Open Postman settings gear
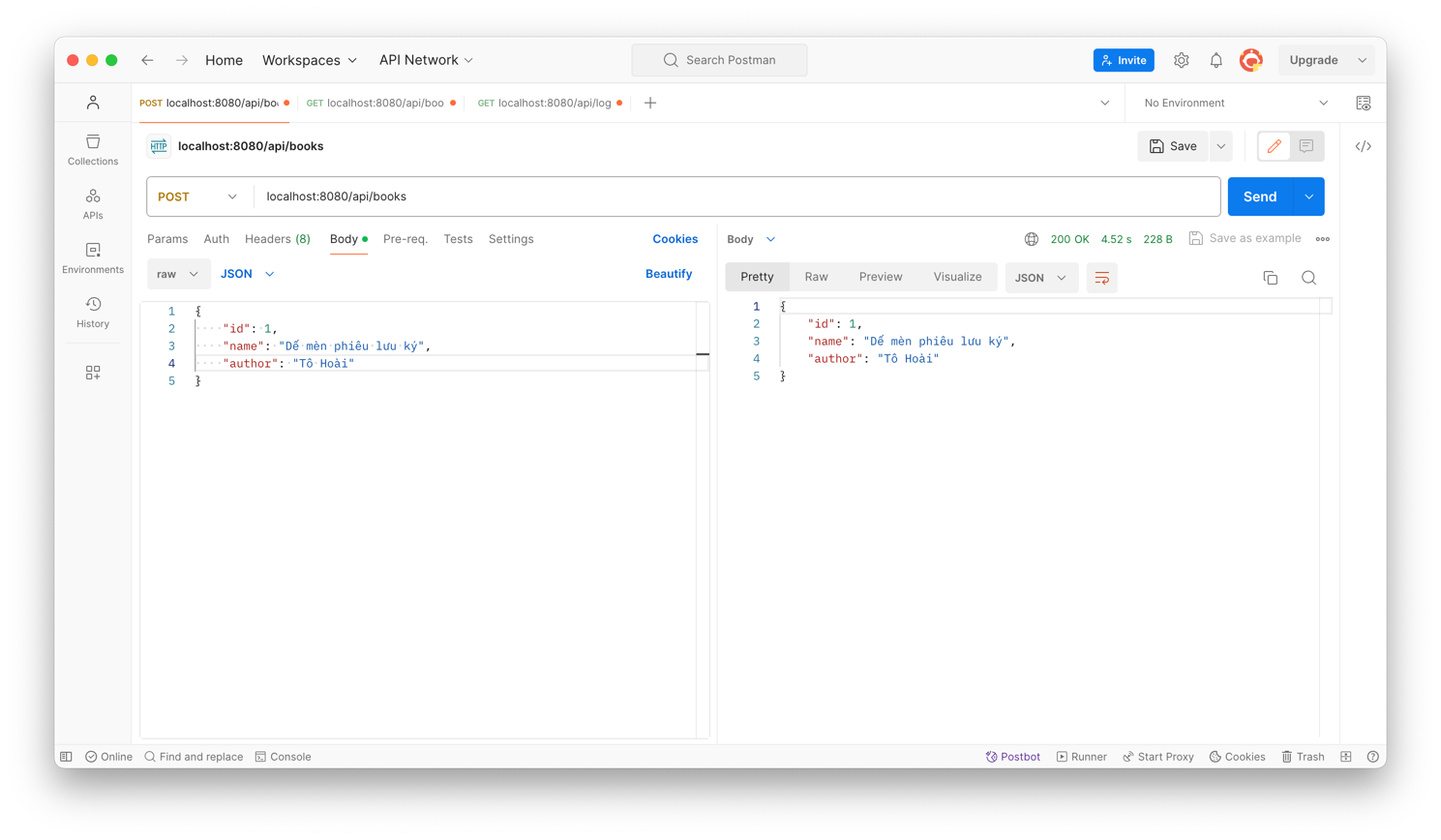This screenshot has height=840, width=1441. click(1181, 60)
